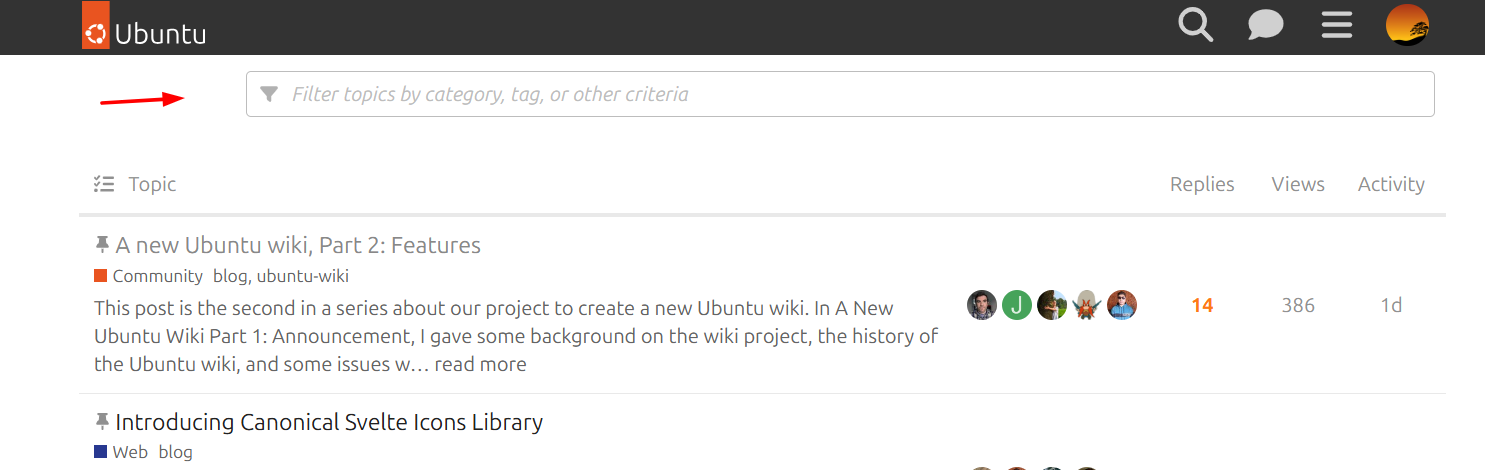The image size is (1485, 470).
Task: Expand excerpt with "read more"
Action: point(480,364)
